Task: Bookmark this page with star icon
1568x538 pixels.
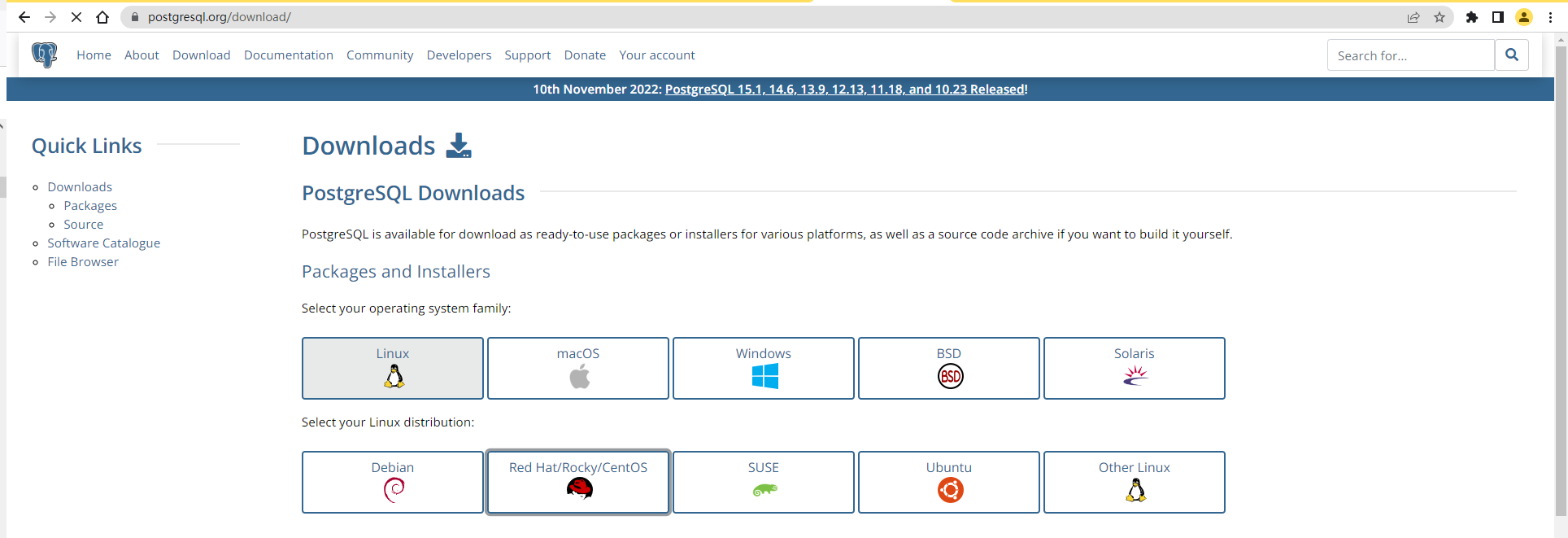Action: pyautogui.click(x=1440, y=17)
